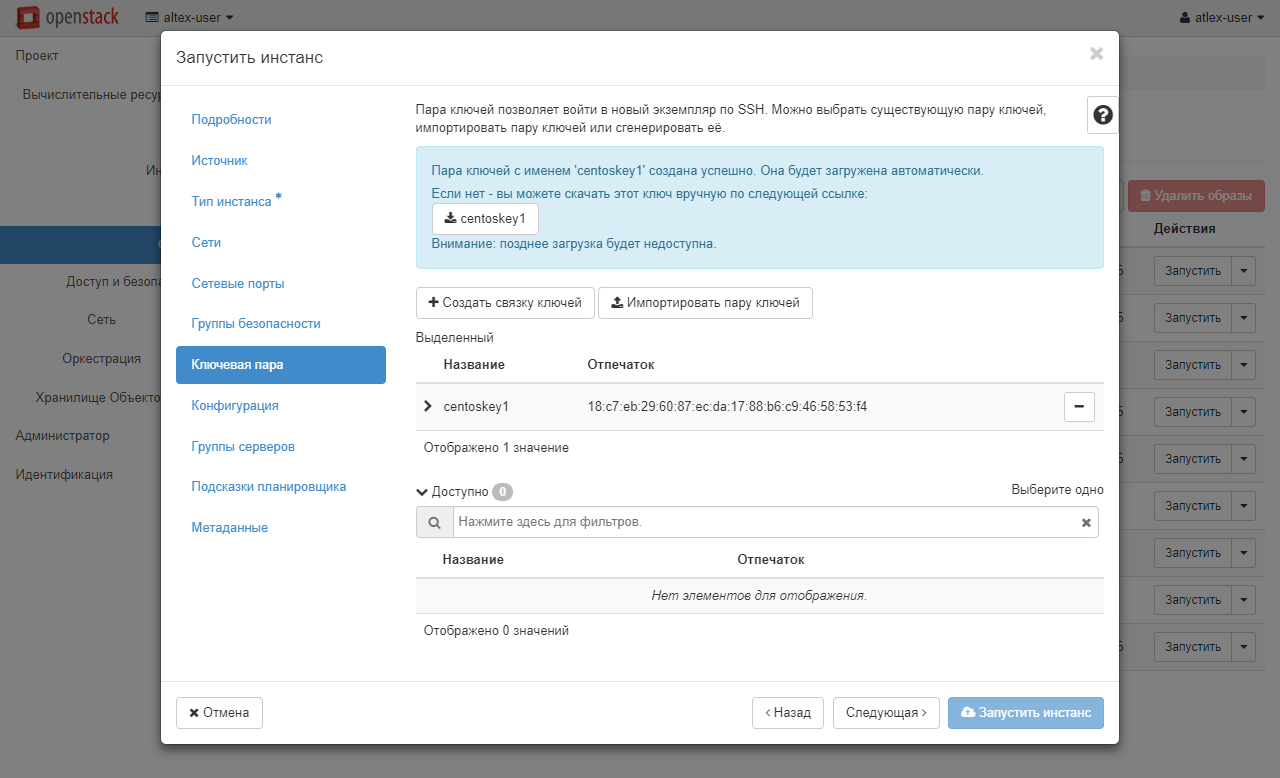Collapse the Доступно section
This screenshot has height=778, width=1280.
click(422, 491)
